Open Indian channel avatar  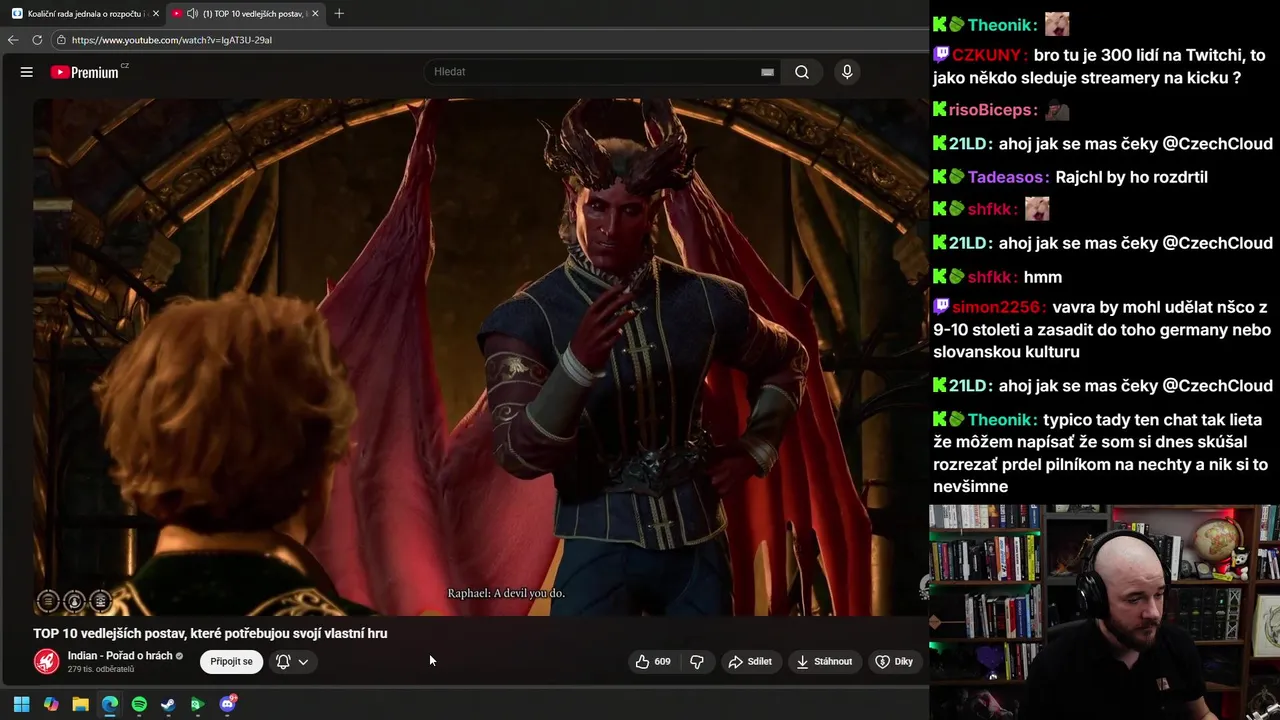coord(46,661)
